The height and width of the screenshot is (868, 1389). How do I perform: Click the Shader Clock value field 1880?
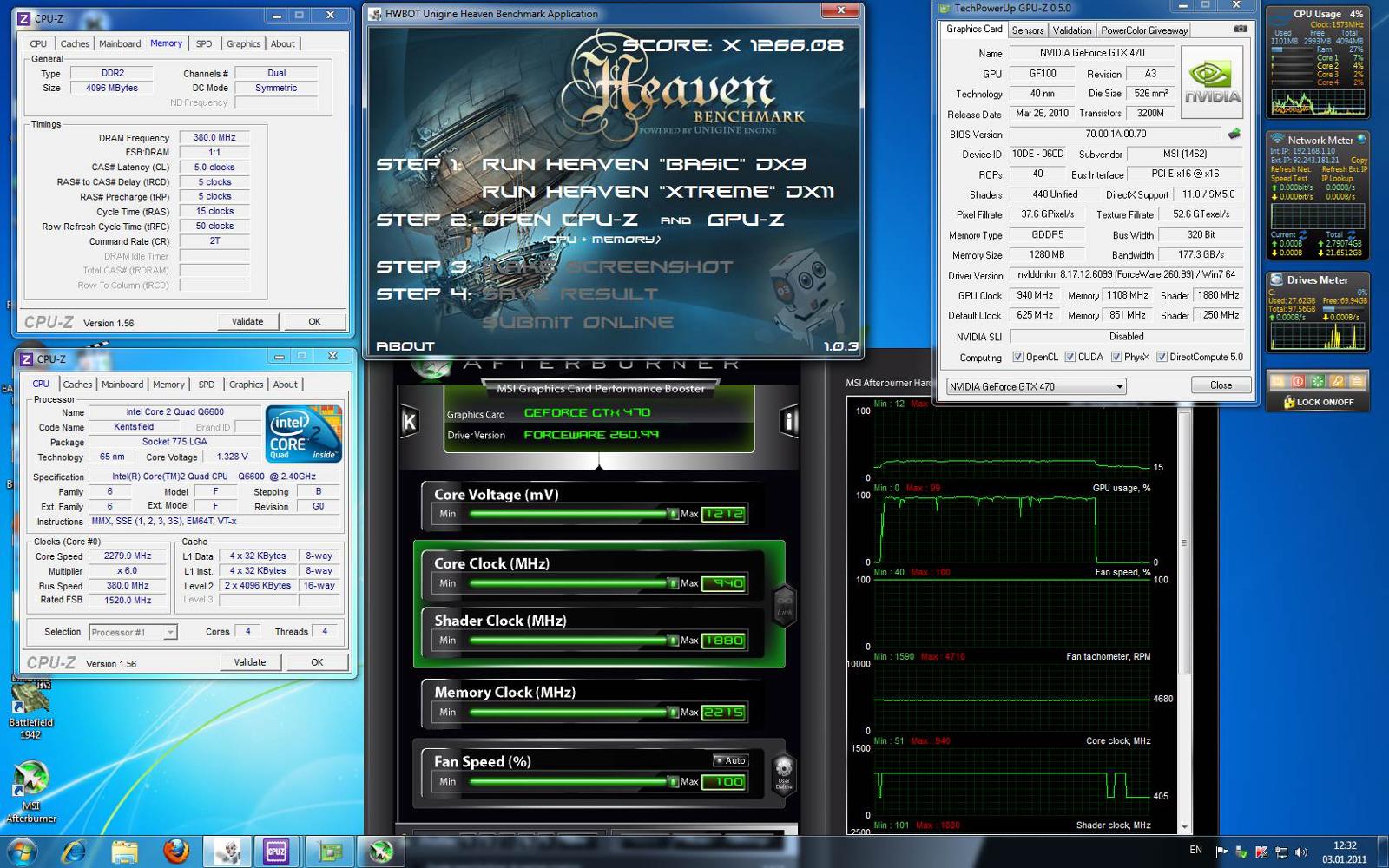[723, 641]
